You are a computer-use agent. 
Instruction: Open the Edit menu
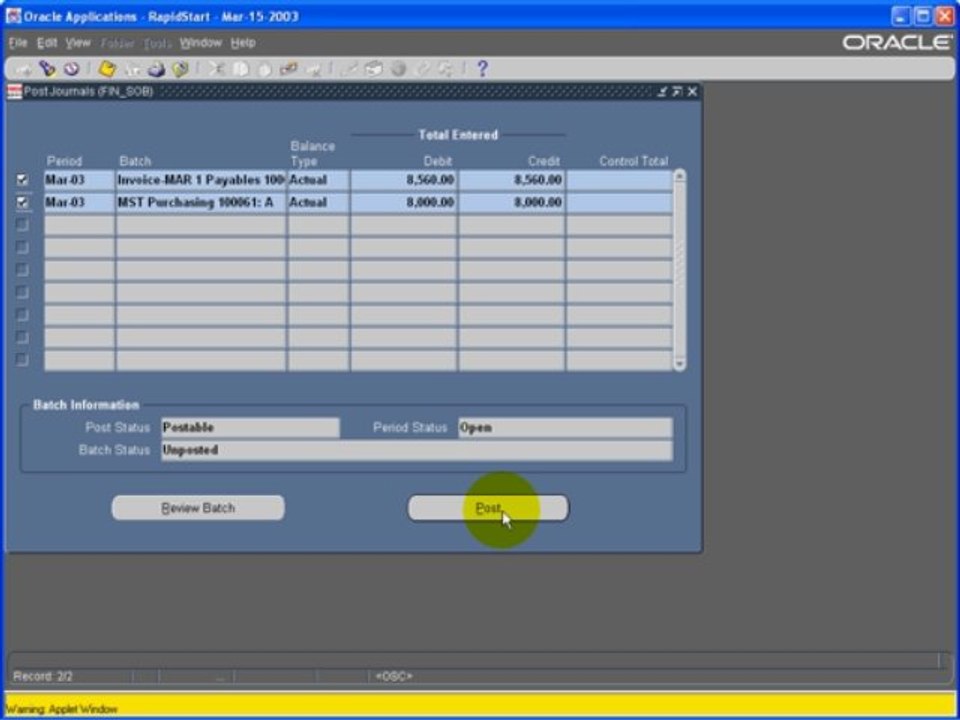click(x=47, y=43)
